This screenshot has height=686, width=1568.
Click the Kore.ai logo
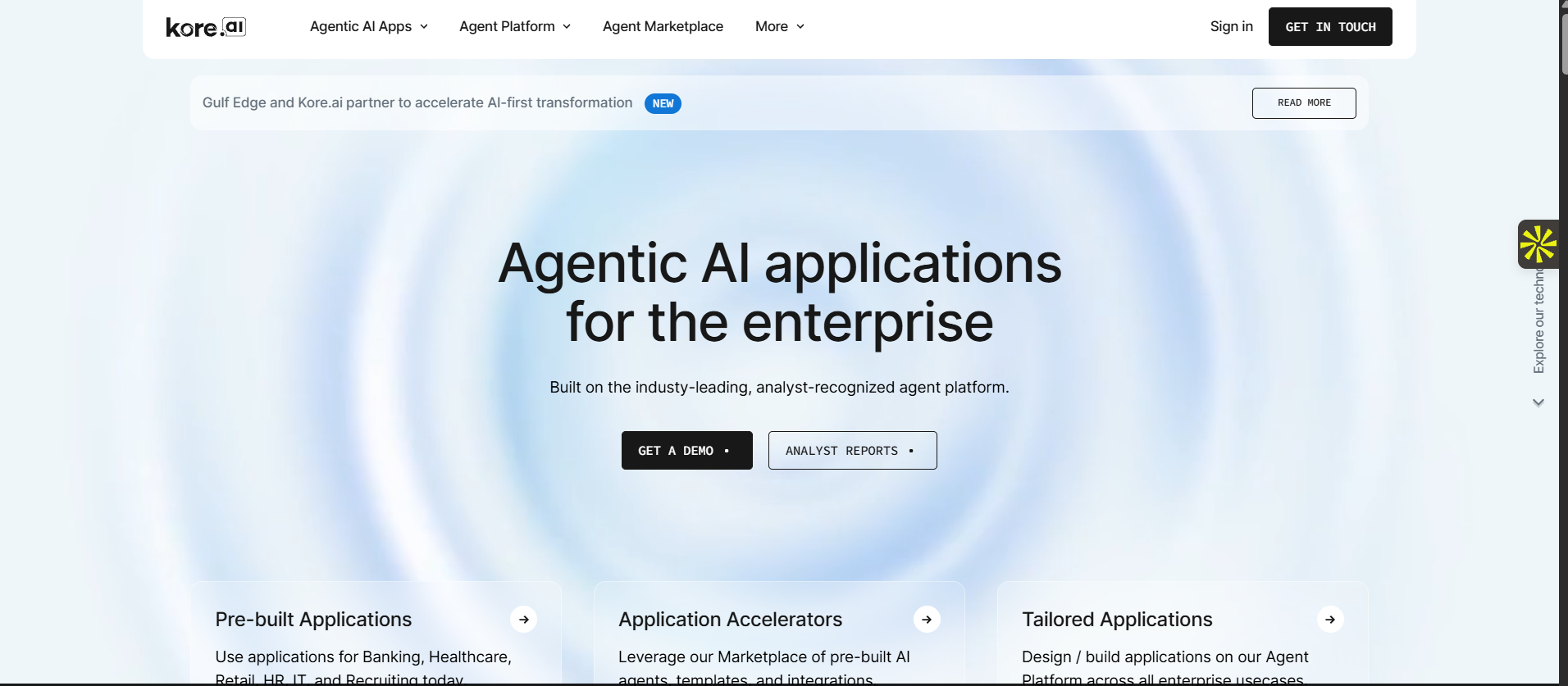206,27
